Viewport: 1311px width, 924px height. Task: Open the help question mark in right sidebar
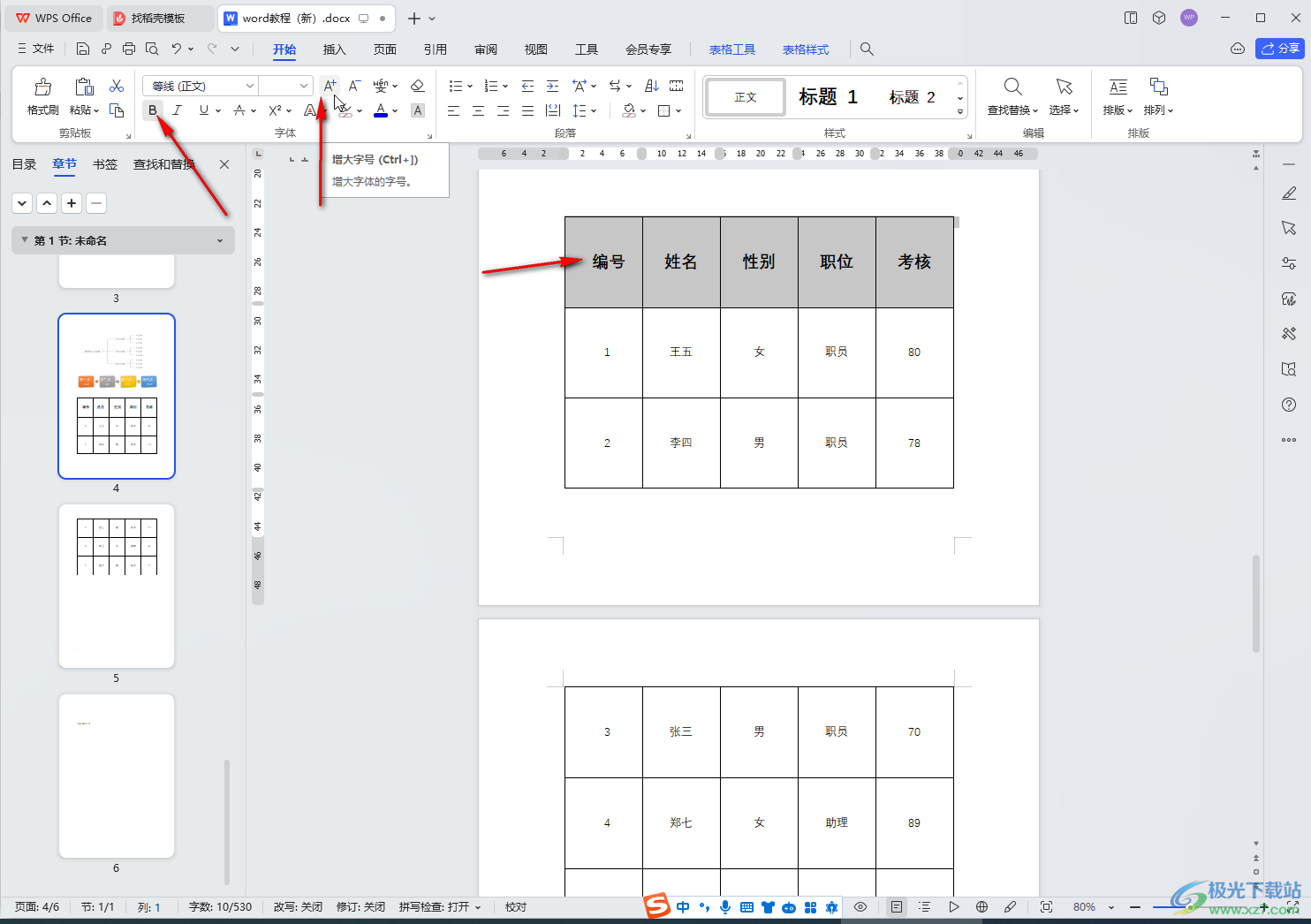point(1289,405)
